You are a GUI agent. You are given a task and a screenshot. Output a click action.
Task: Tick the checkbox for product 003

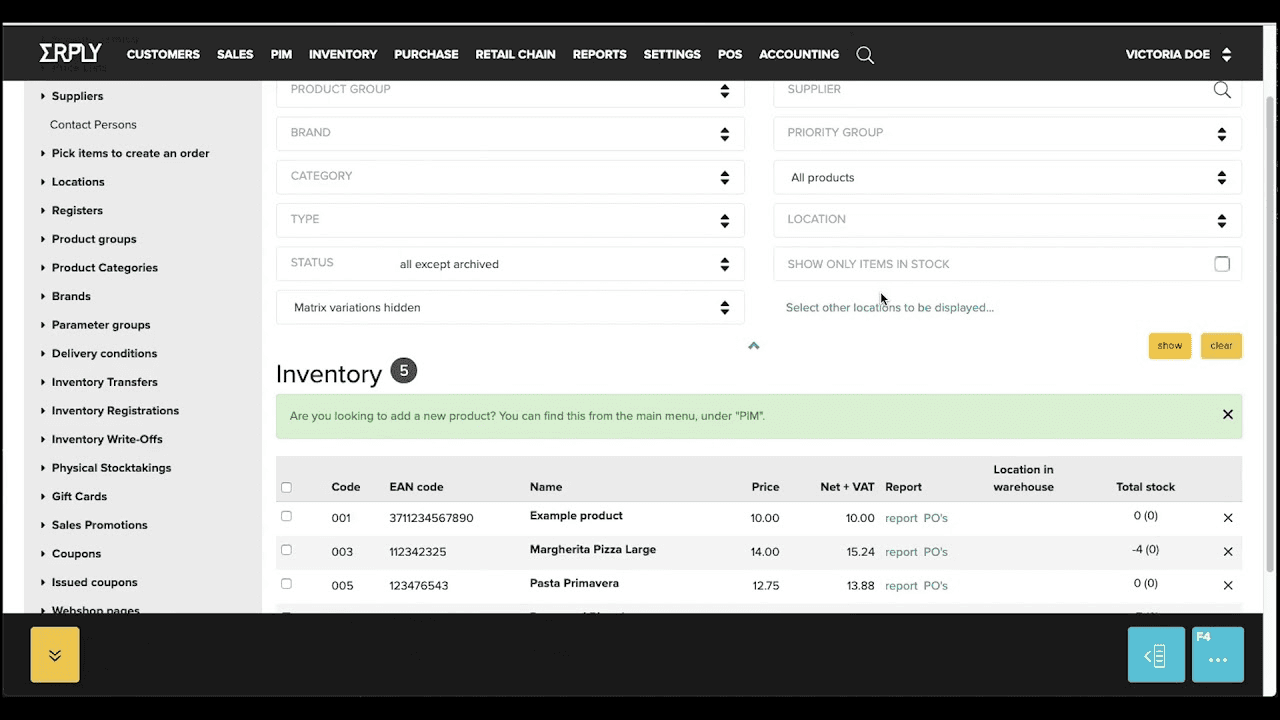286,550
